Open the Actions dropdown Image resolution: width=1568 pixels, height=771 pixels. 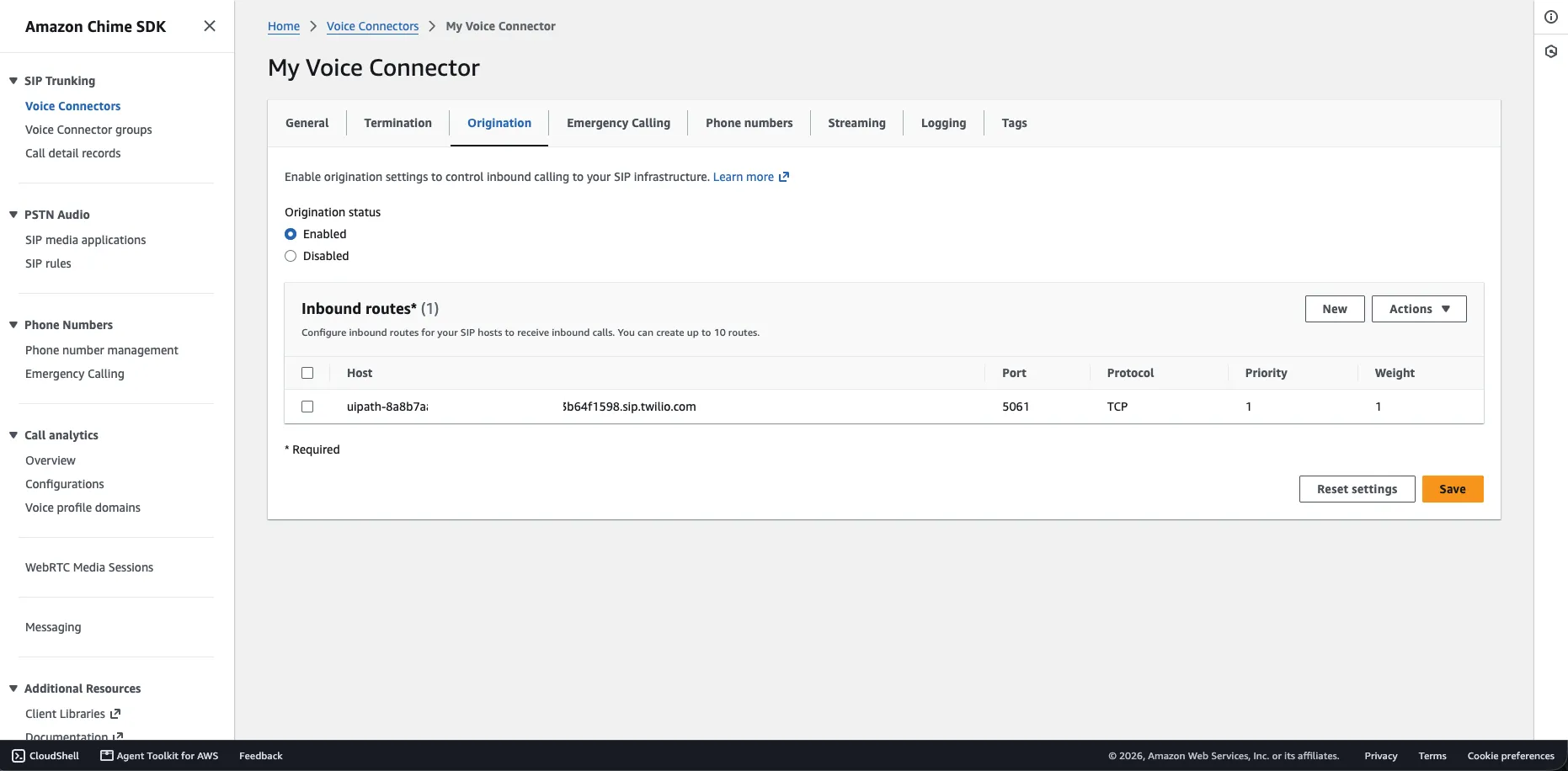(1419, 309)
